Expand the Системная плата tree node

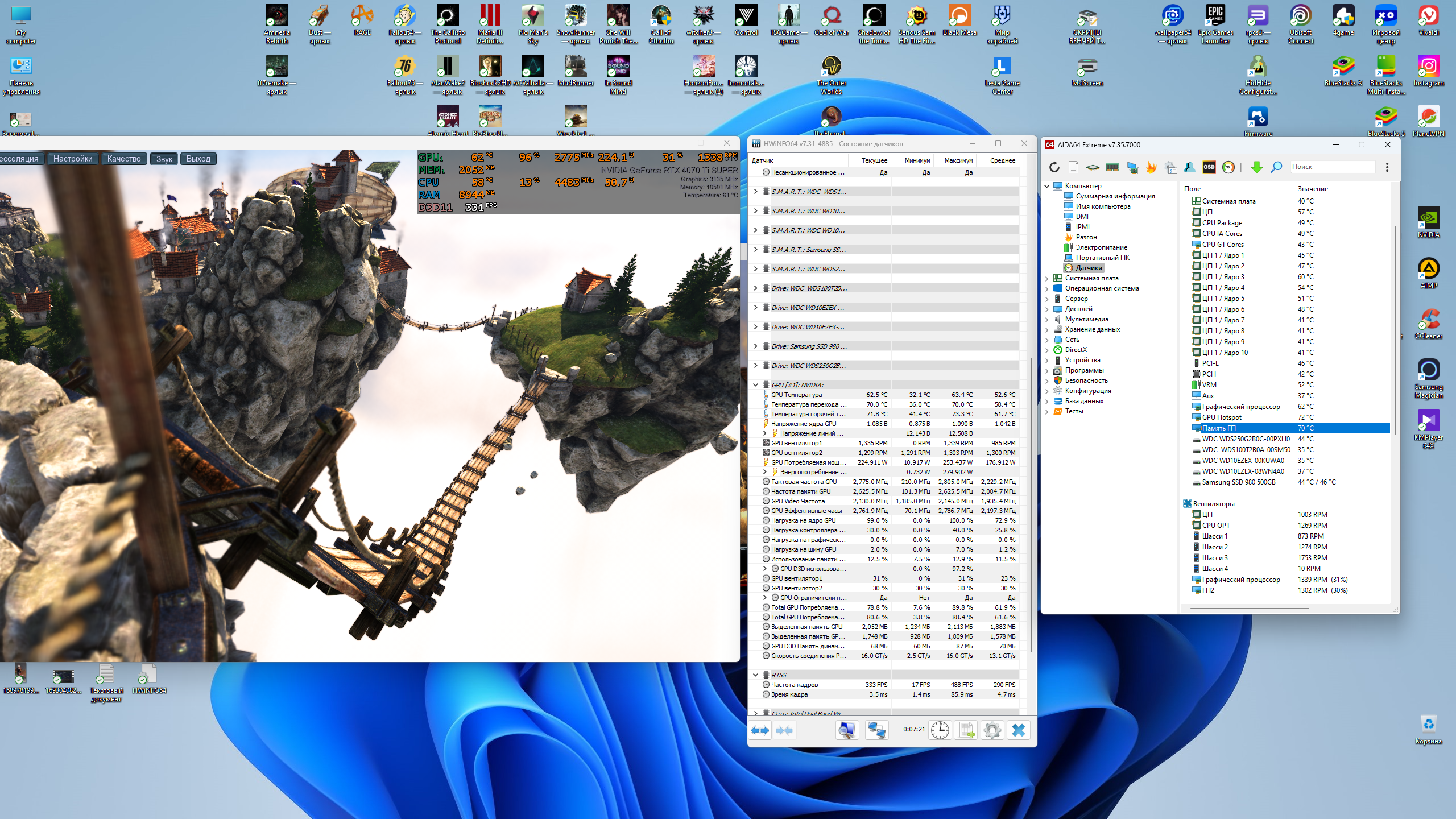1047,278
